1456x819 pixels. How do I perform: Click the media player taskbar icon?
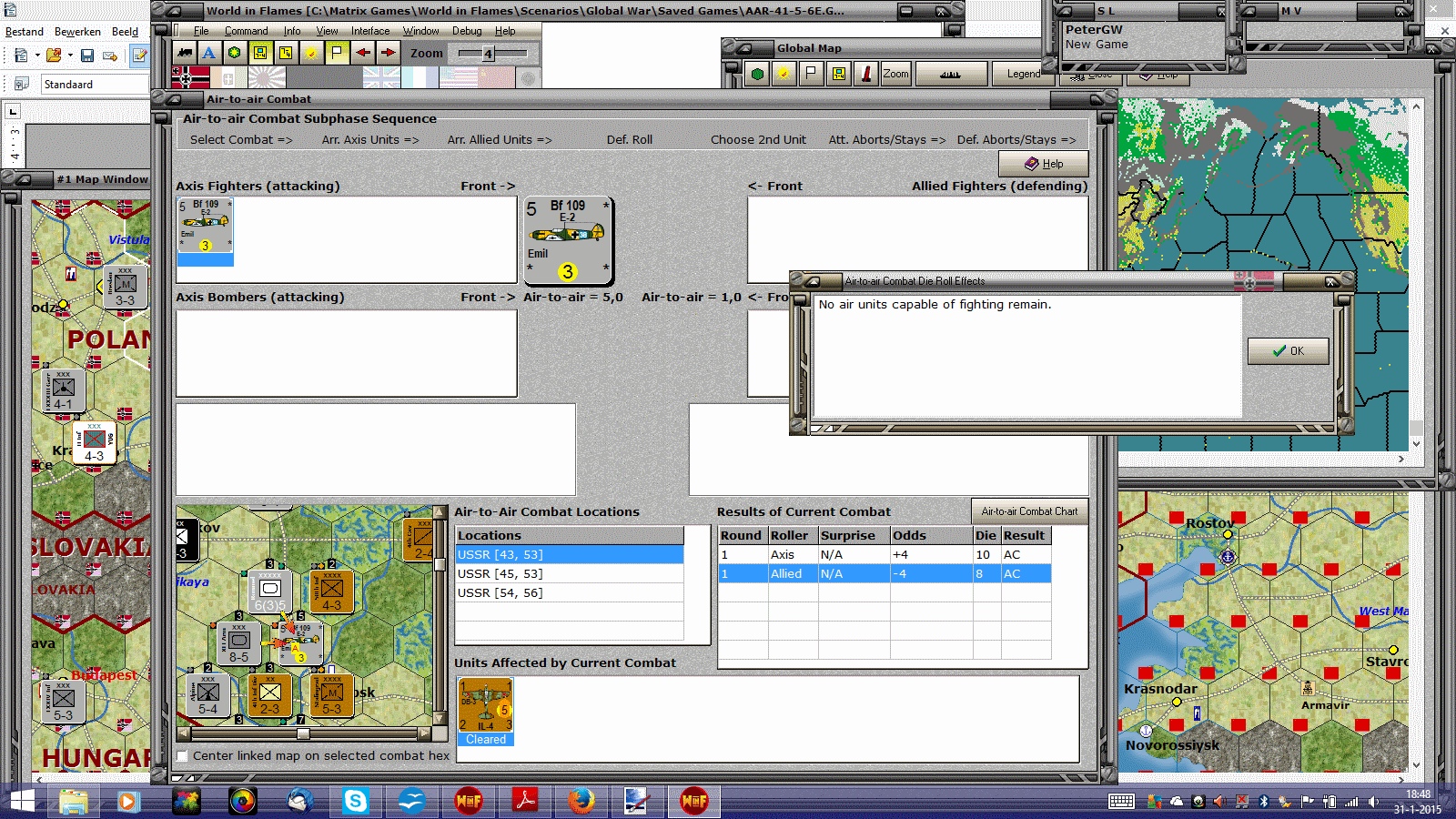point(127,801)
